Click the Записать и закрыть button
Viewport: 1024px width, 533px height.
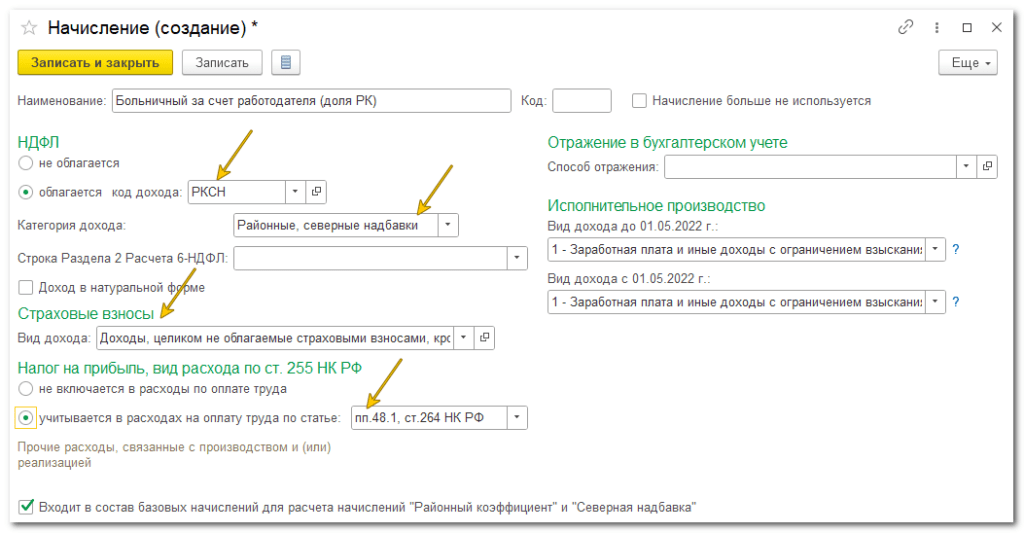coord(95,63)
